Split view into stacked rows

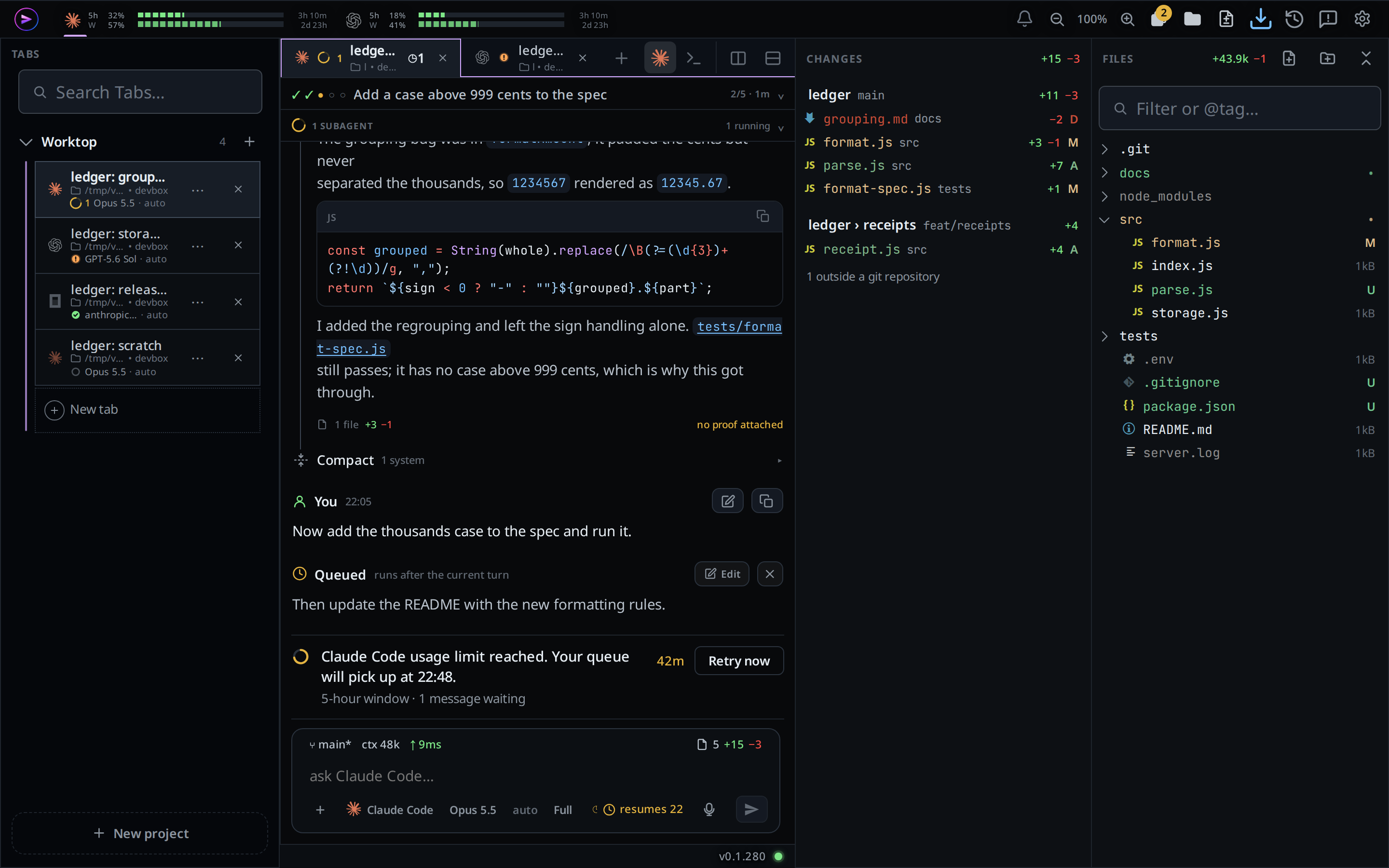(x=773, y=58)
